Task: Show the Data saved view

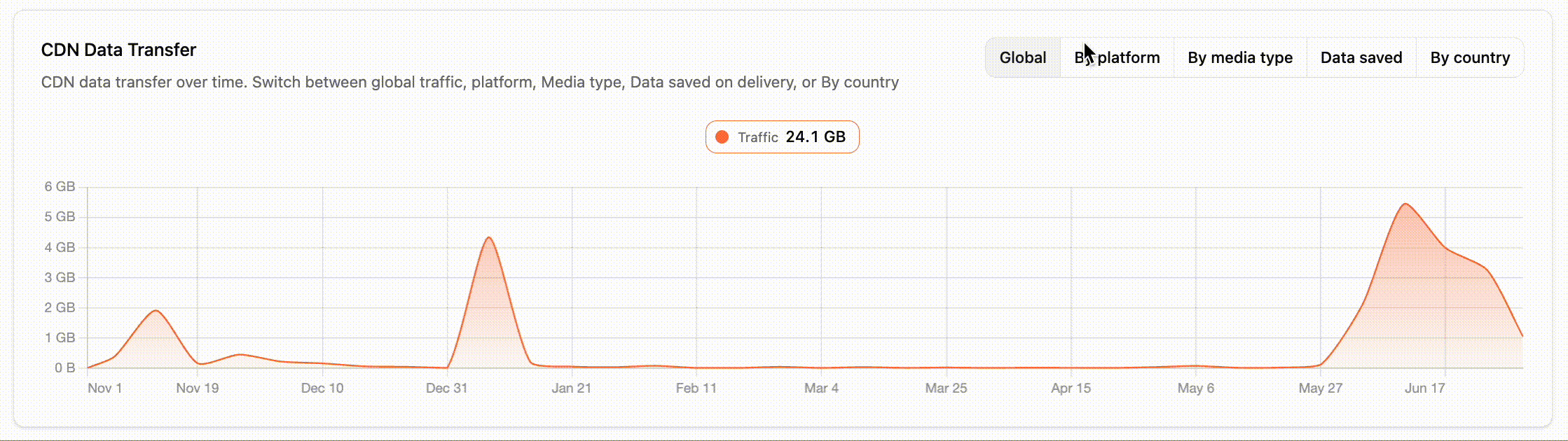Action: (1361, 57)
